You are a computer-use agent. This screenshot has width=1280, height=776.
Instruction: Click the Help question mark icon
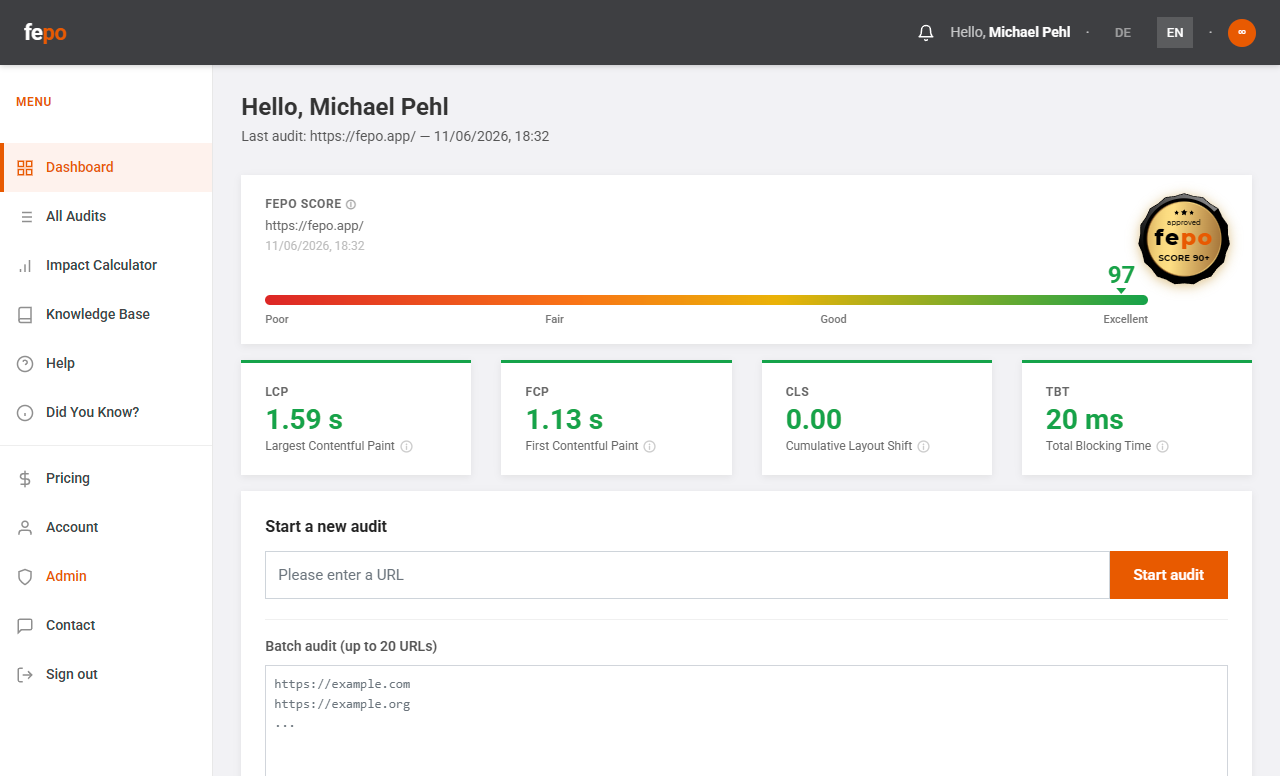click(x=25, y=363)
